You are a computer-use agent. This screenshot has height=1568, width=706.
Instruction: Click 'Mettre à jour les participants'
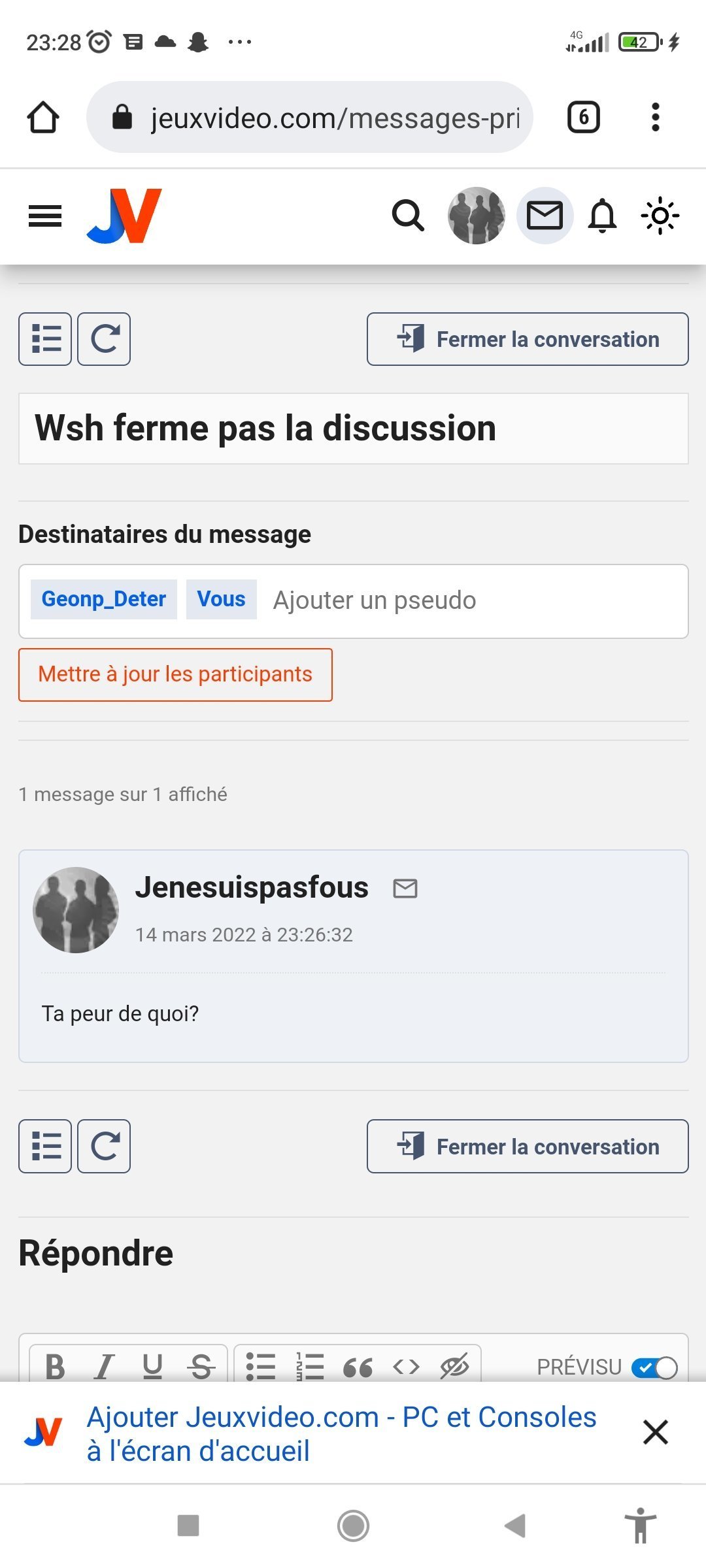point(175,675)
